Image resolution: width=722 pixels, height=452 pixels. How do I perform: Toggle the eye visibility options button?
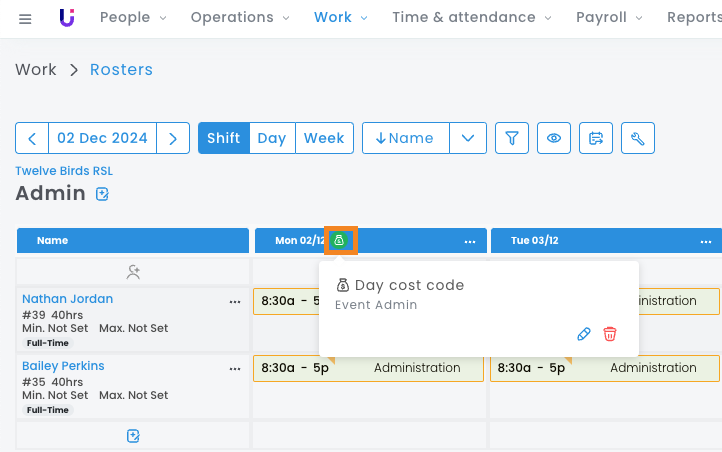(x=554, y=138)
